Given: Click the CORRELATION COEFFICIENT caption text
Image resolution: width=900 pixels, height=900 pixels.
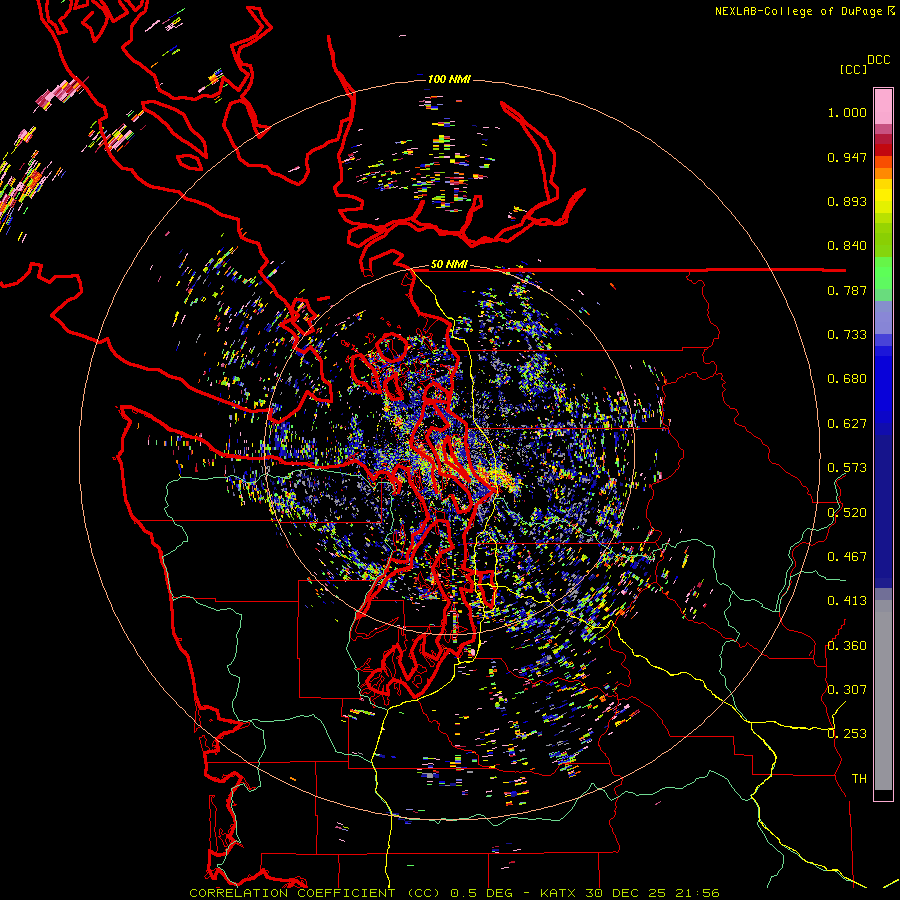Looking at the screenshot, I should click(292, 893).
